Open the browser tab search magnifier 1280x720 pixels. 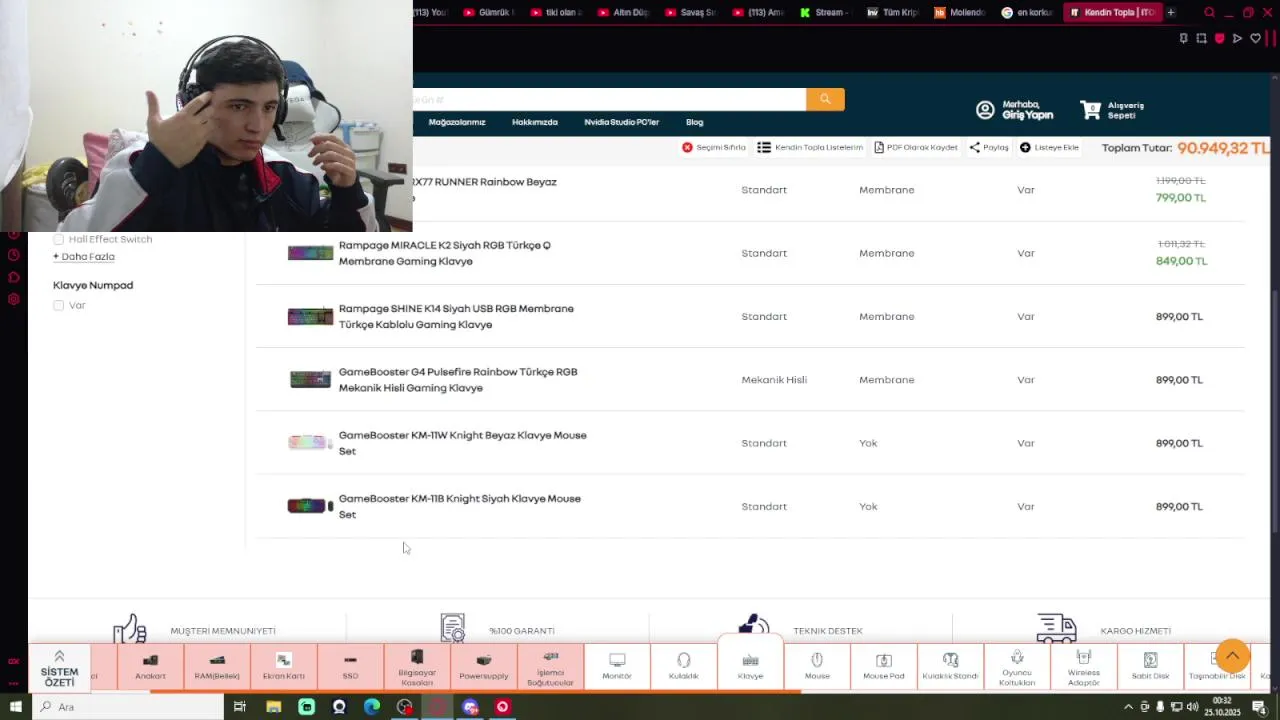pos(1209,13)
